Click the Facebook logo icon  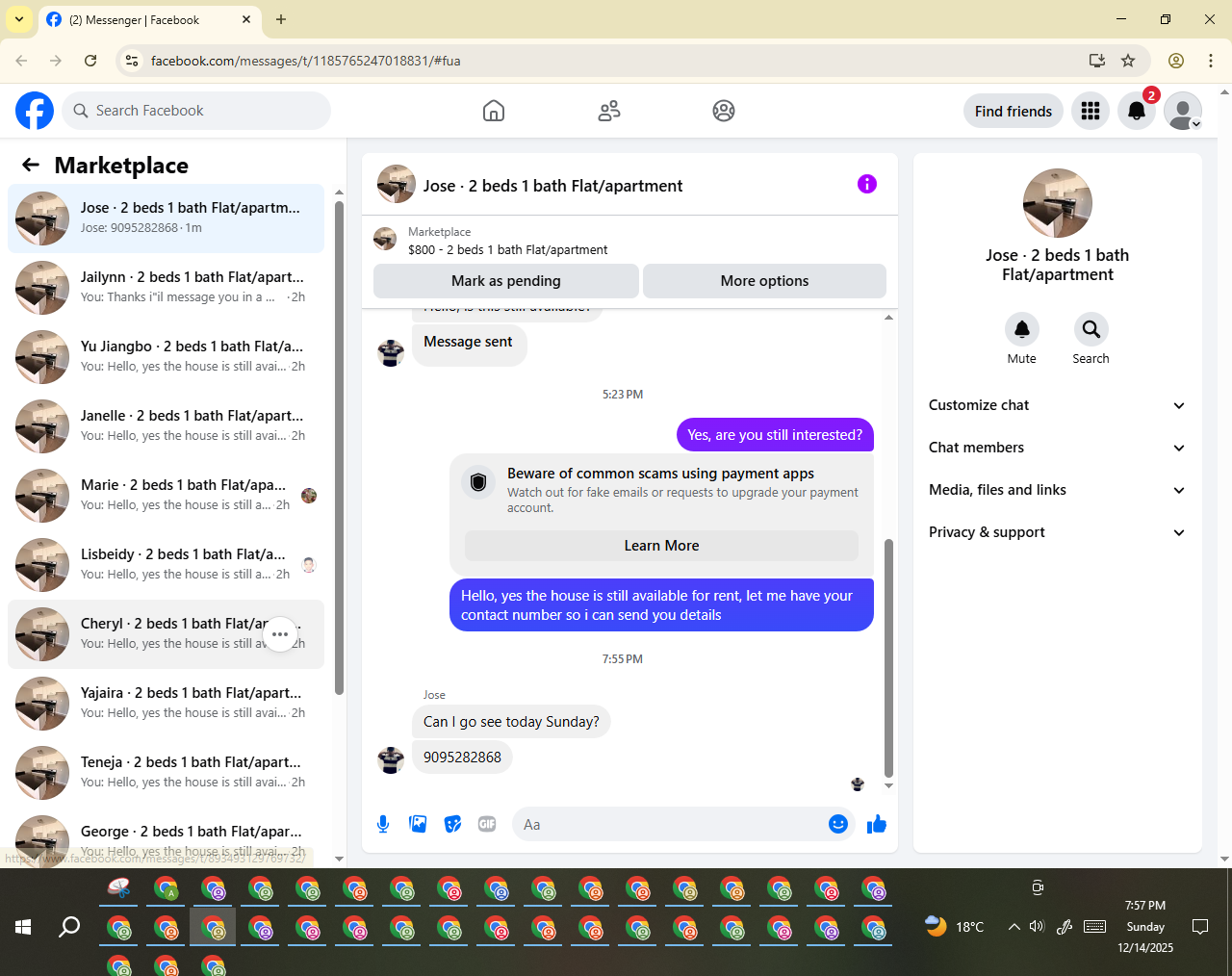(x=35, y=111)
